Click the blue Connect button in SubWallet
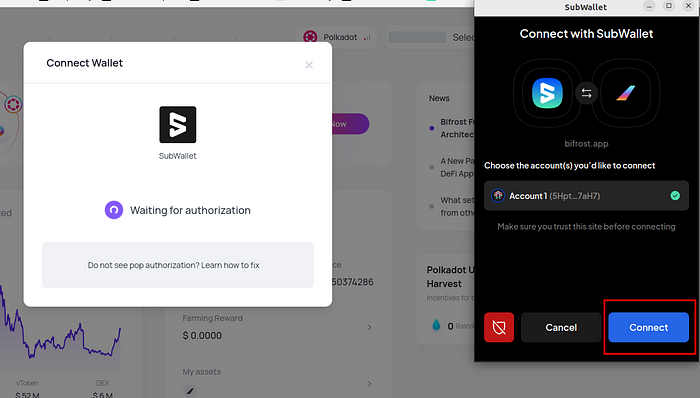Viewport: 700px width, 398px height. 648,328
